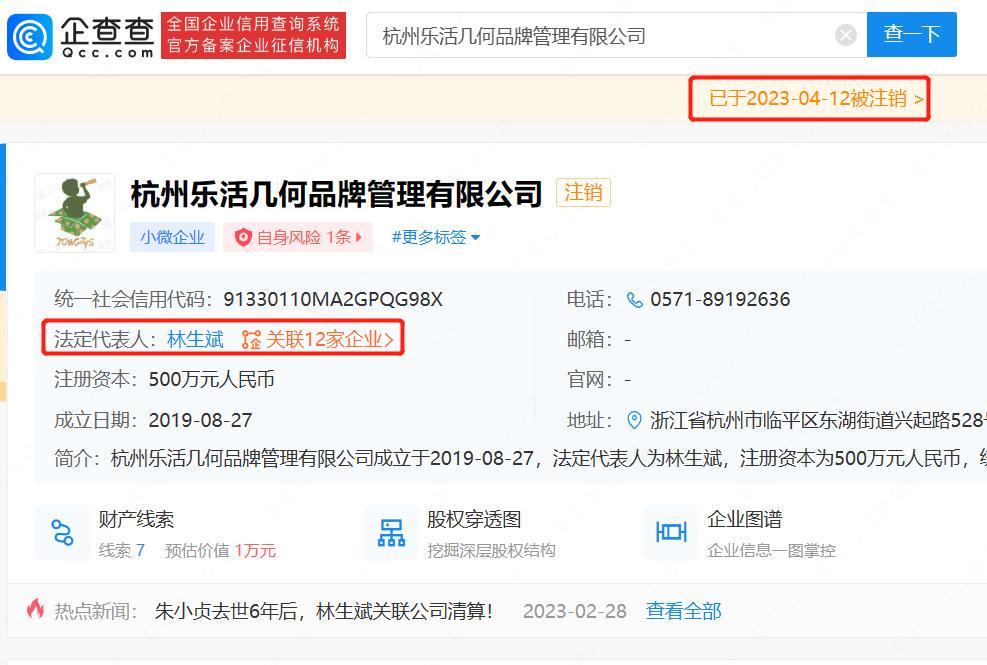Click the Qcc.com logo icon
The image size is (987, 665).
tap(30, 37)
